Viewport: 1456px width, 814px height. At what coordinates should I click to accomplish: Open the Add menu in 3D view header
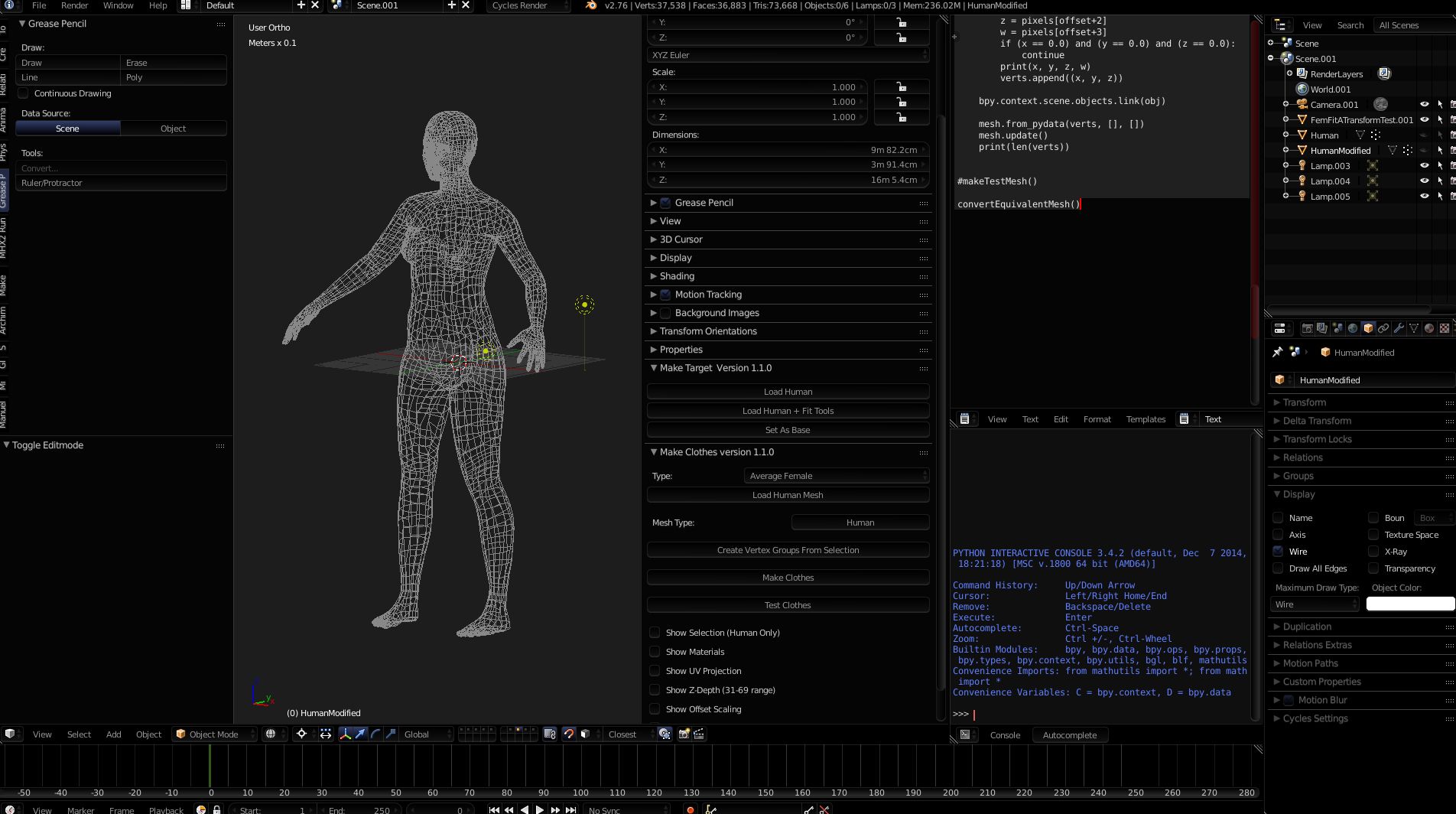tap(114, 734)
